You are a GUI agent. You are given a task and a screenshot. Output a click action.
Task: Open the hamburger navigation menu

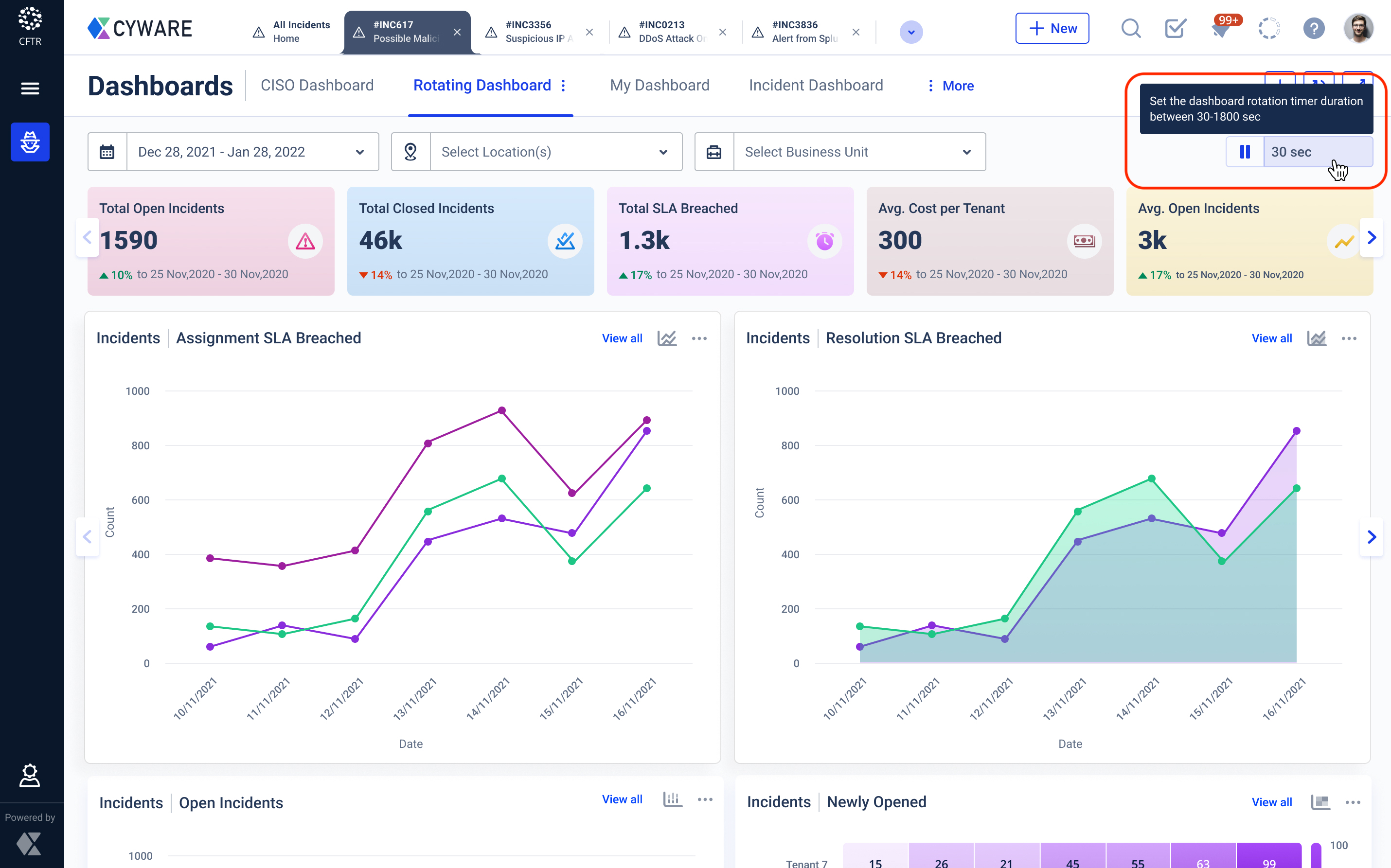click(30, 89)
